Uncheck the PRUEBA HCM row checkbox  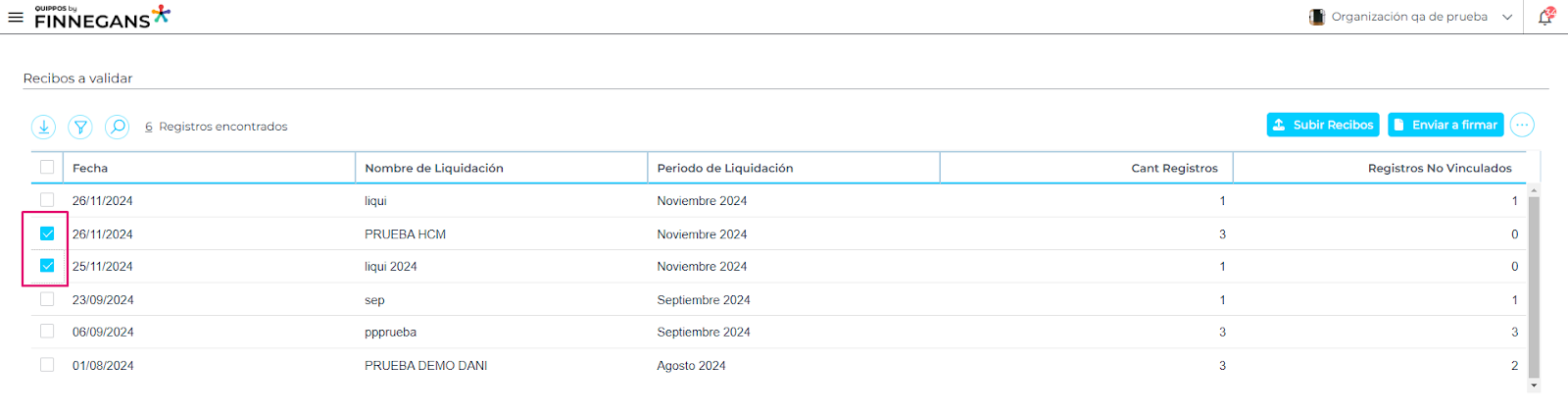[x=47, y=233]
